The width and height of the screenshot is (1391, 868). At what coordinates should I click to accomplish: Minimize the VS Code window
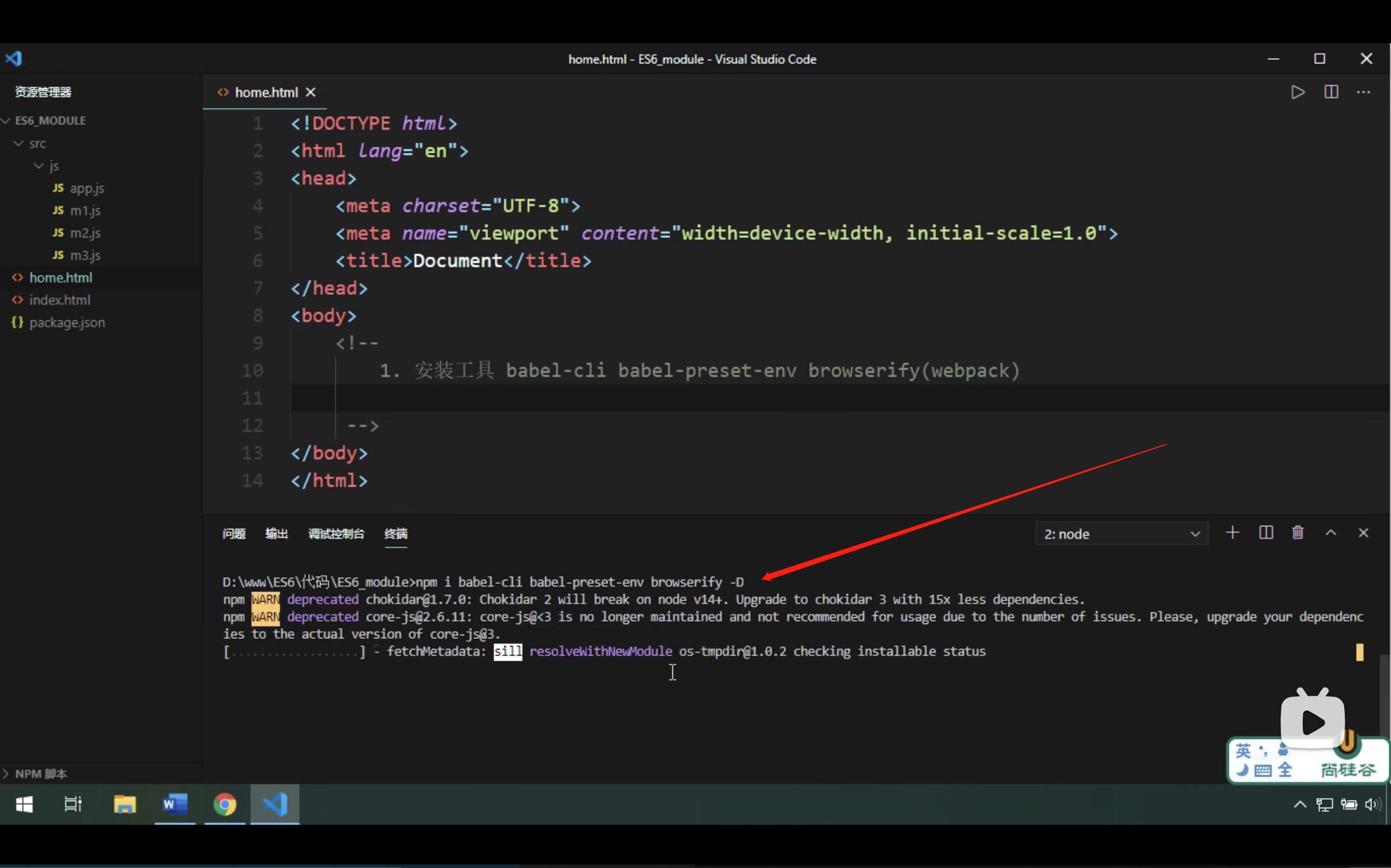[x=1273, y=59]
